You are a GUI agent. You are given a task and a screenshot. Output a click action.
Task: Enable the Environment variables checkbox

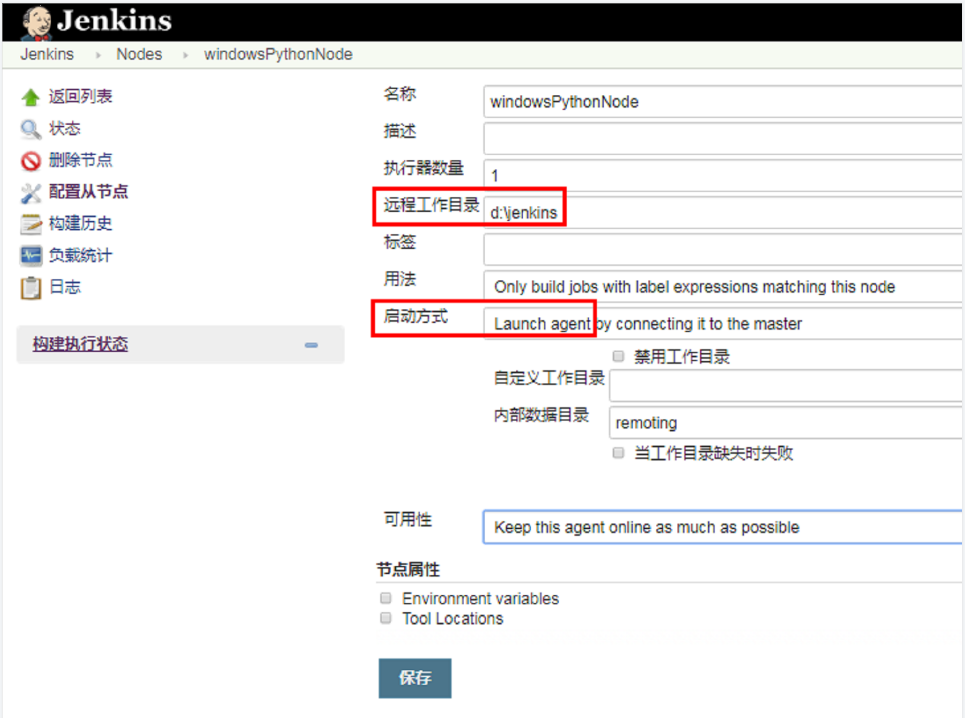[386, 598]
